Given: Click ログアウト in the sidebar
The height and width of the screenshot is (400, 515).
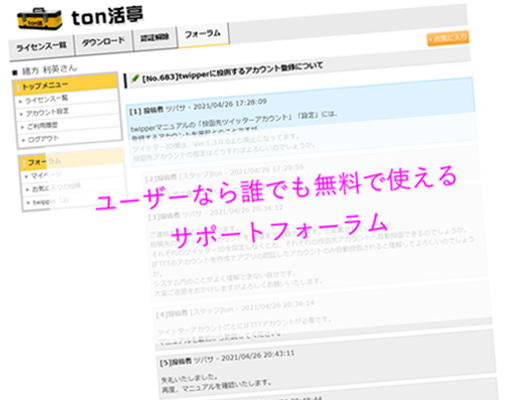Looking at the screenshot, I should [43, 139].
